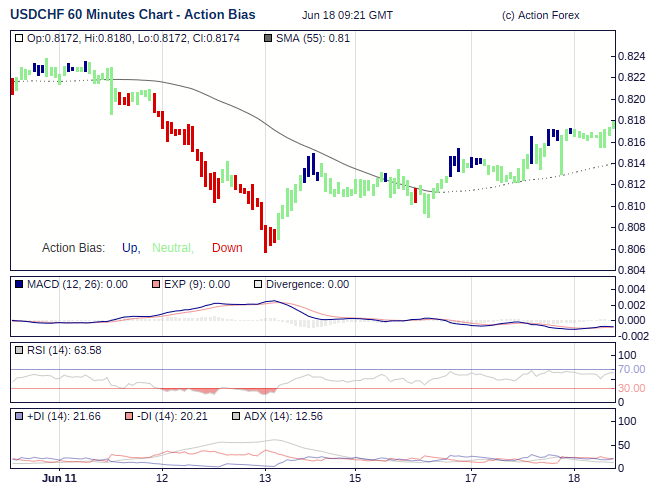Click the Jun 18 09:21 GMT timestamp
This screenshot has width=650, height=489.
tap(347, 16)
